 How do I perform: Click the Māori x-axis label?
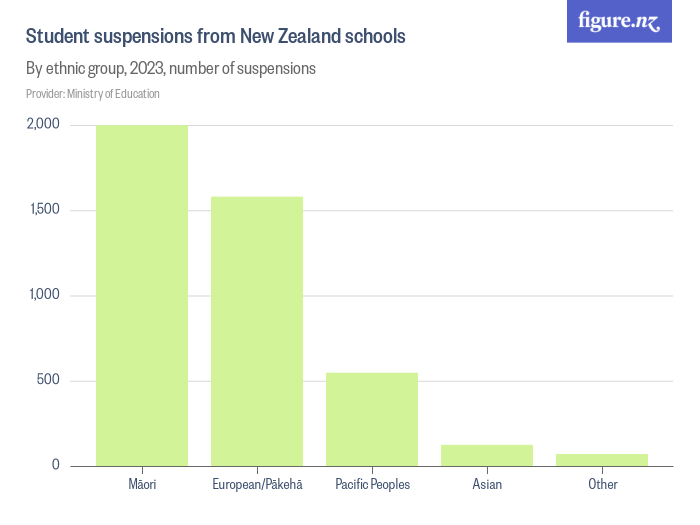(x=143, y=485)
